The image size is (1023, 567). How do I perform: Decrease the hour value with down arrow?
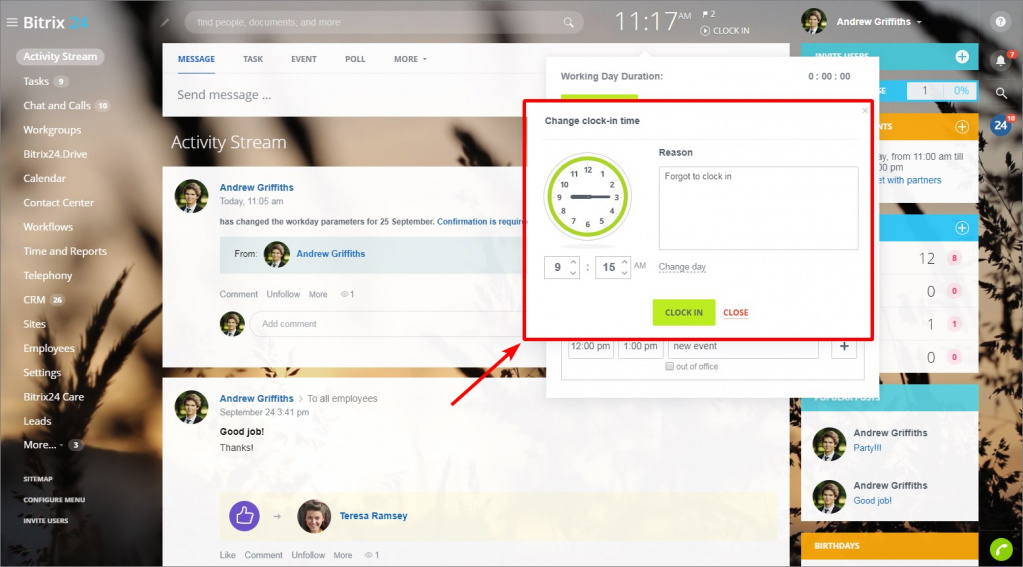pos(573,273)
